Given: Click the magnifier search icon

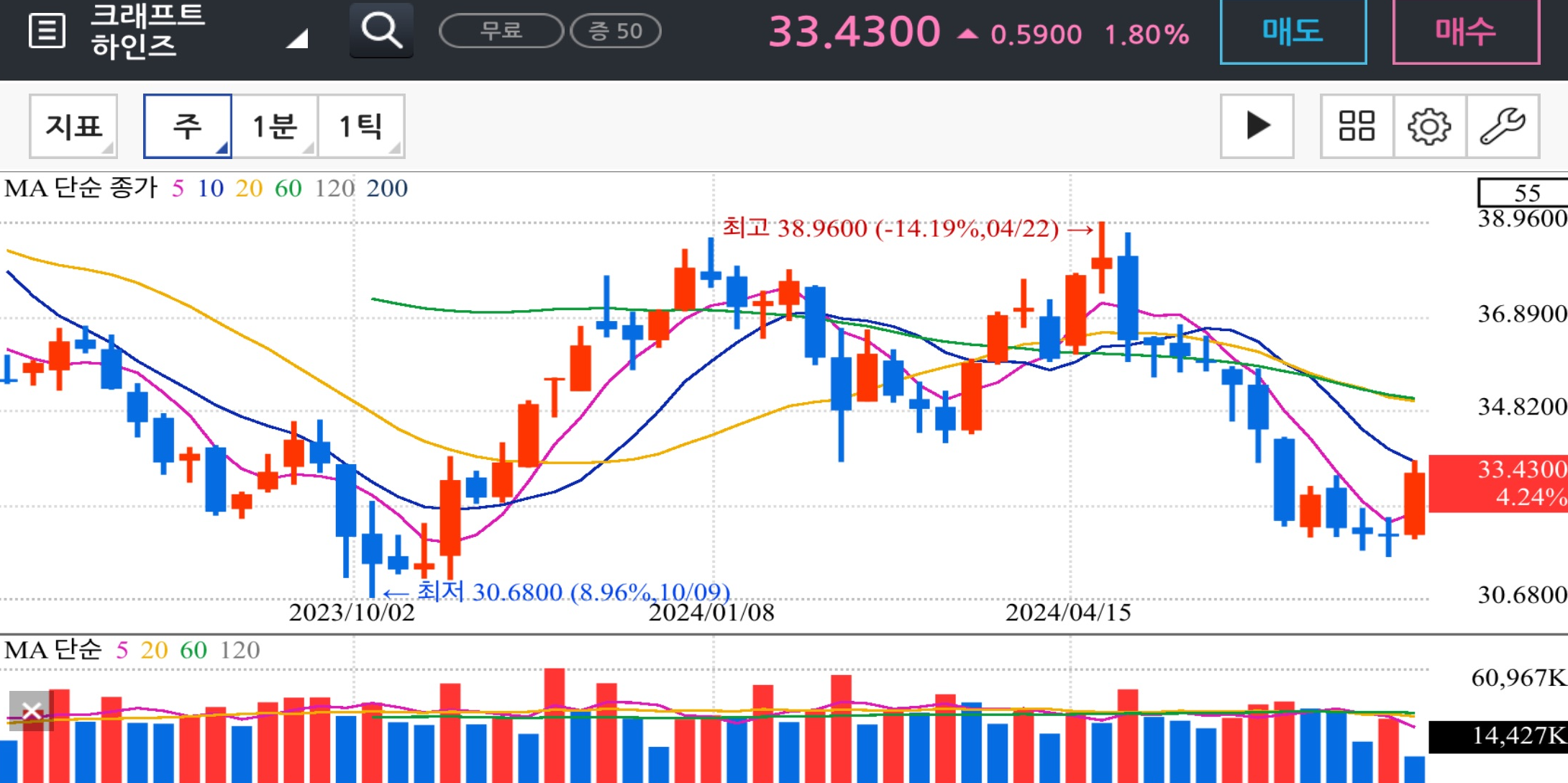Looking at the screenshot, I should 381,31.
